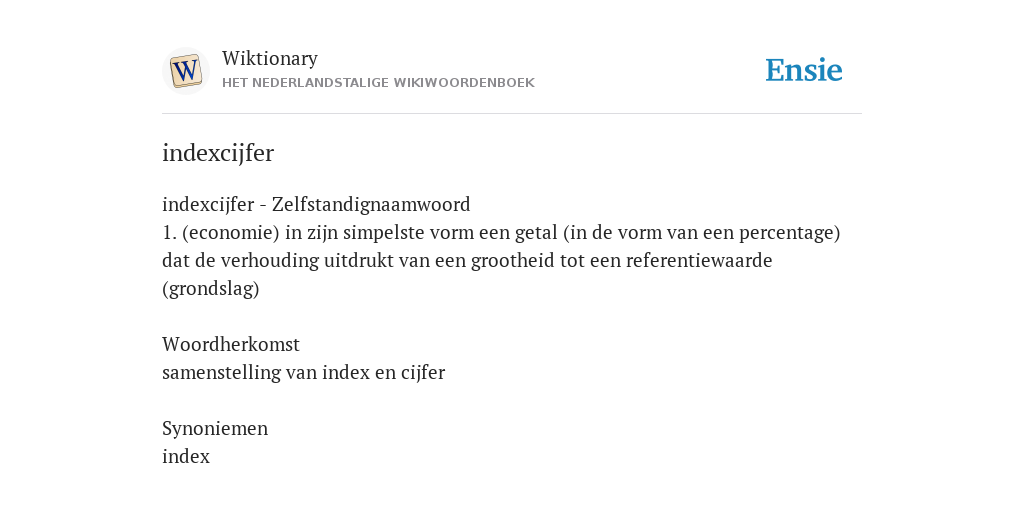Click the horizontal divider under the header
The height and width of the screenshot is (512, 1024).
[512, 114]
